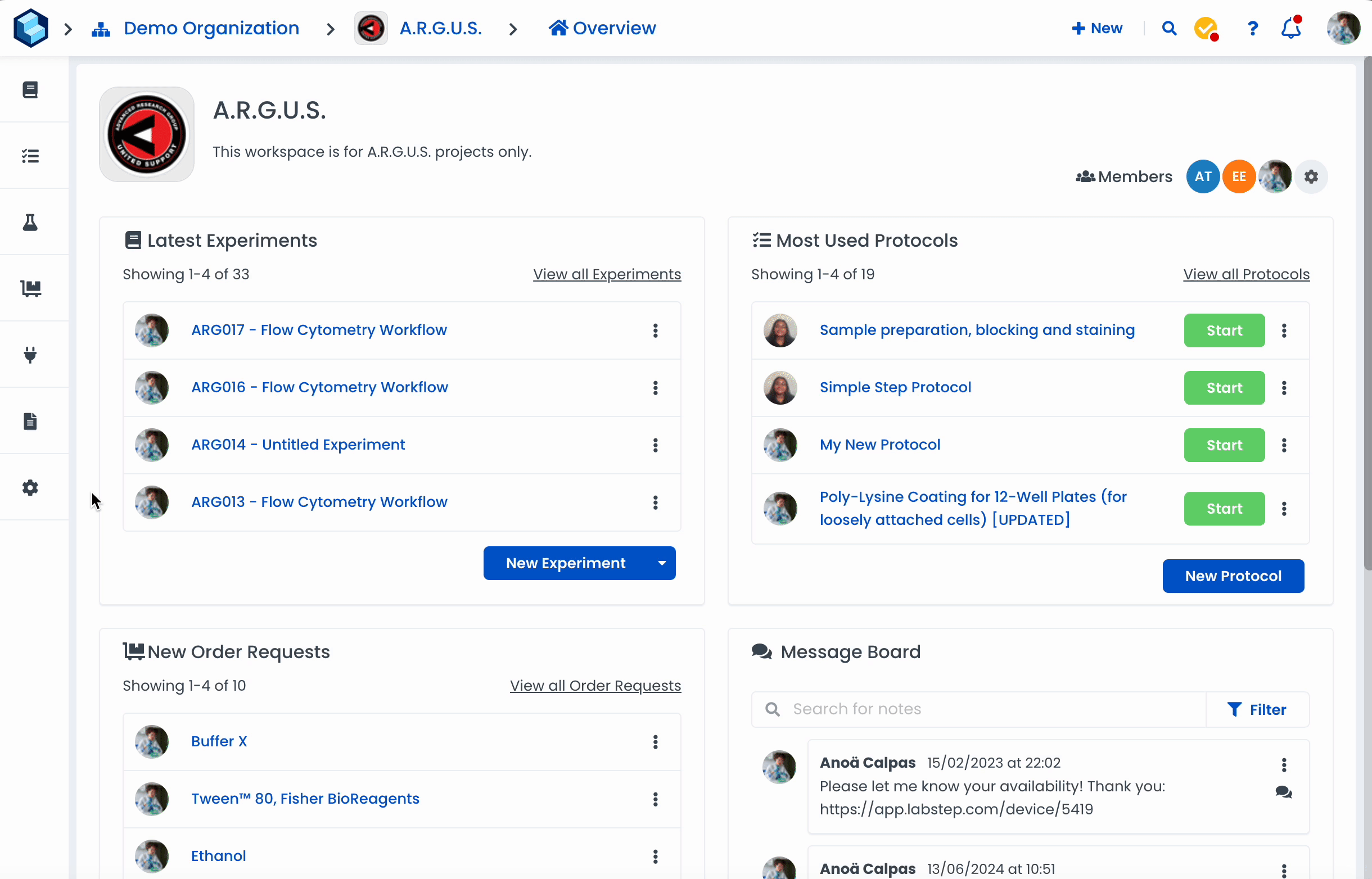This screenshot has width=1372, height=879.
Task: Go to Demo Organization breadcrumb
Action: pyautogui.click(x=211, y=28)
